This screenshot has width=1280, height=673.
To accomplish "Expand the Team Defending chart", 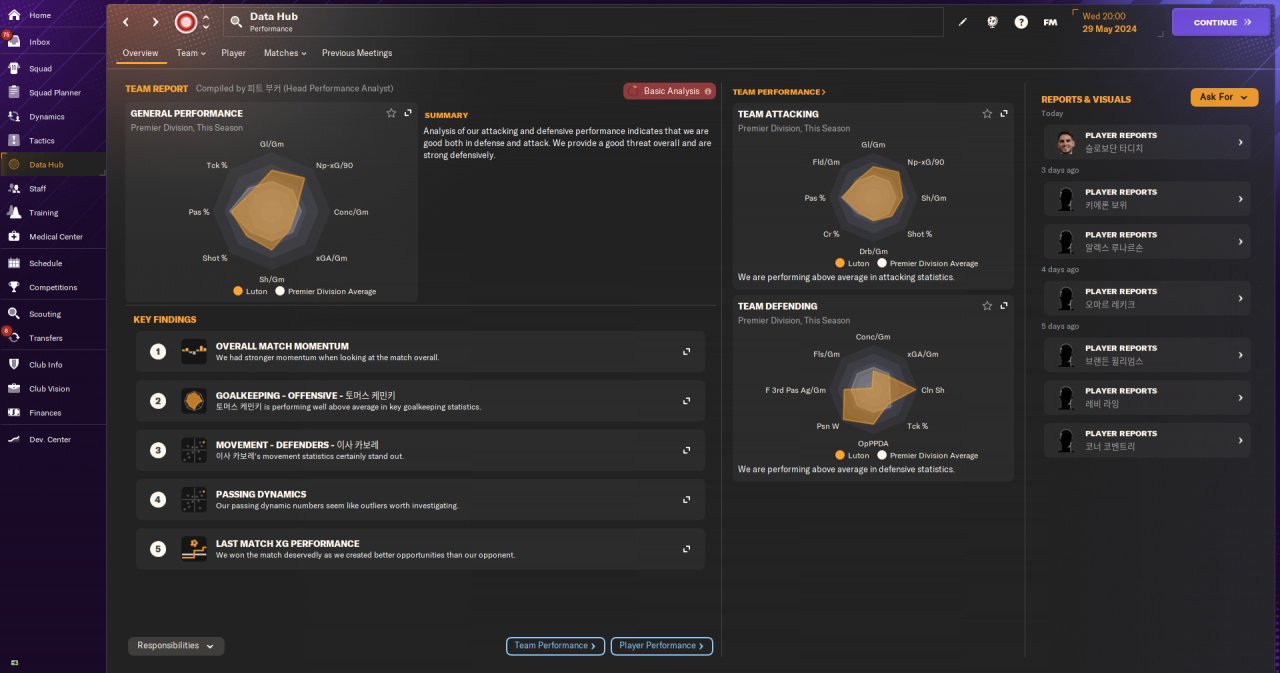I will (x=1004, y=306).
